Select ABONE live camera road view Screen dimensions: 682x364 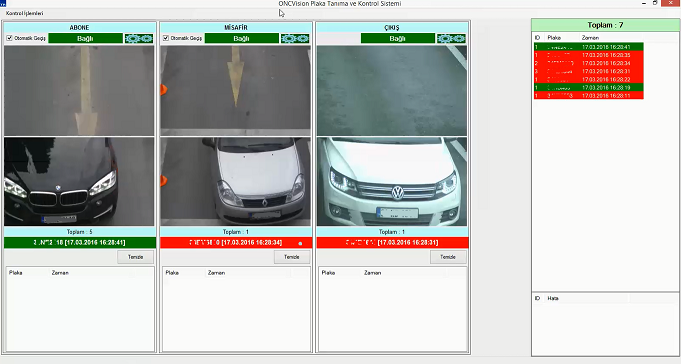click(x=79, y=90)
